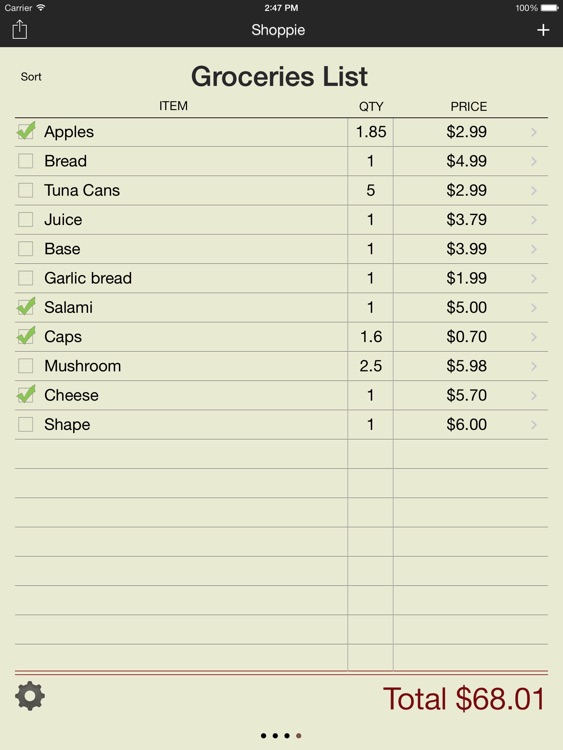Toggle the Cheese checkmark off
This screenshot has width=563, height=750.
(x=26, y=395)
